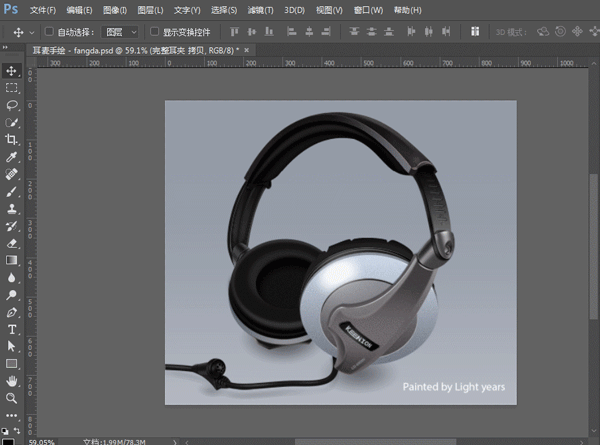The image size is (600, 445).
Task: Select the Lasso tool
Action: coord(11,105)
